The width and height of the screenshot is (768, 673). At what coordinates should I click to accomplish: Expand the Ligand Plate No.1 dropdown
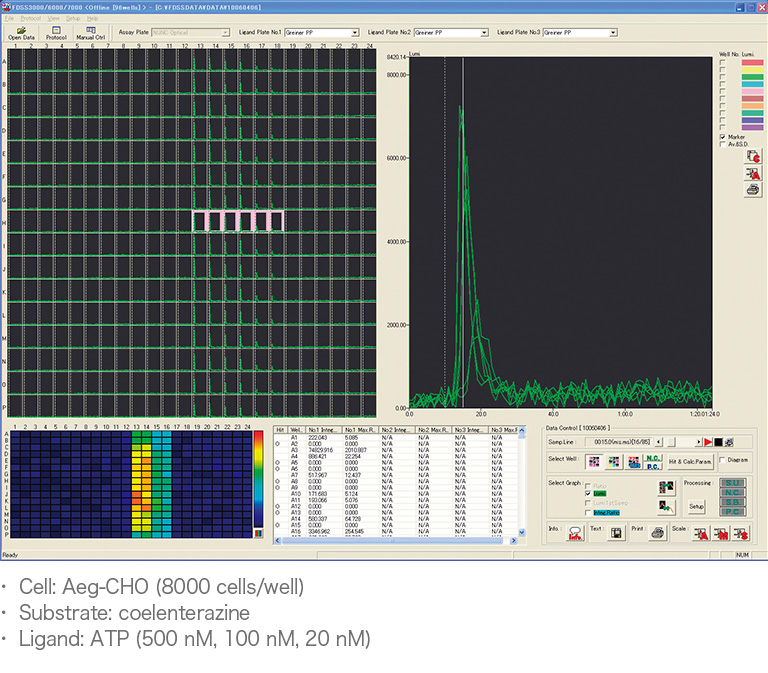(x=354, y=33)
